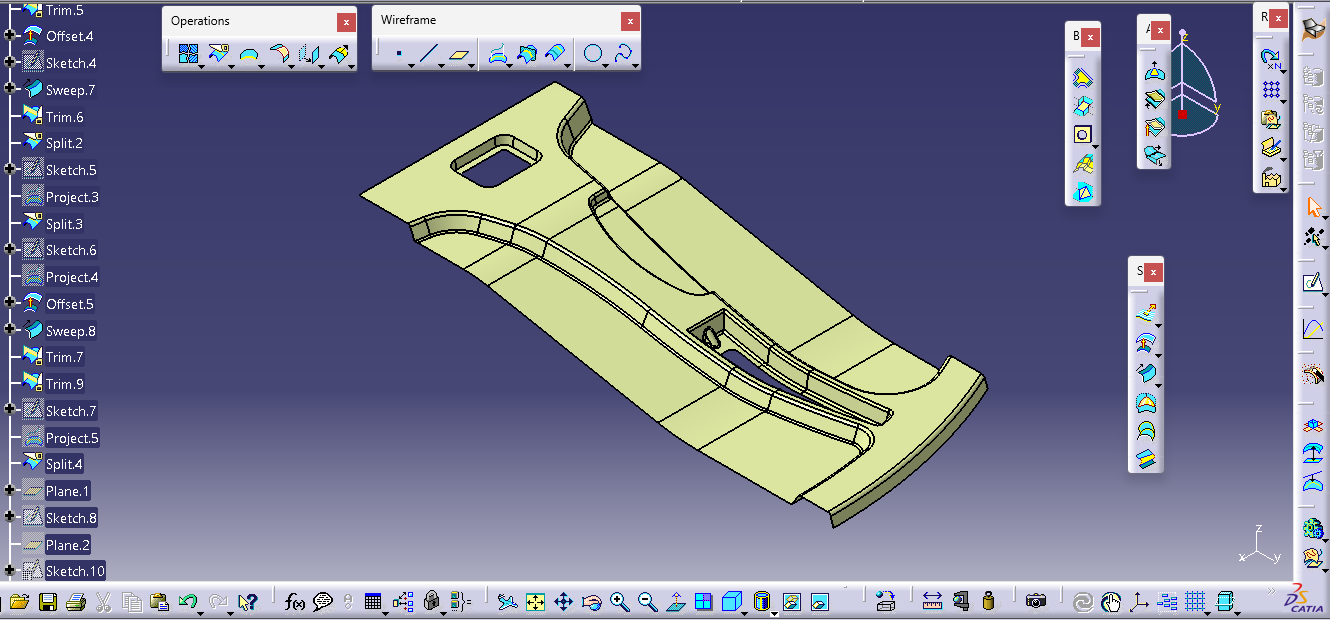Click the Undo arrow icon

[187, 602]
